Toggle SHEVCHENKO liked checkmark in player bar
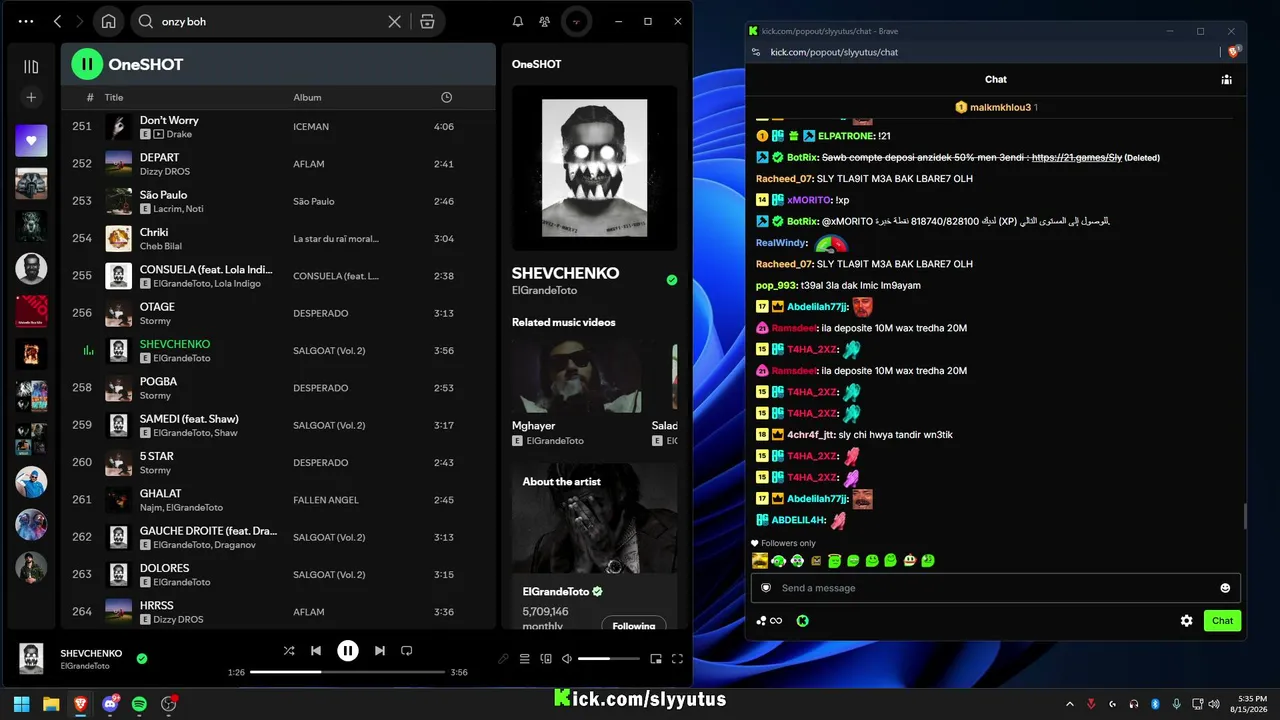 142,658
